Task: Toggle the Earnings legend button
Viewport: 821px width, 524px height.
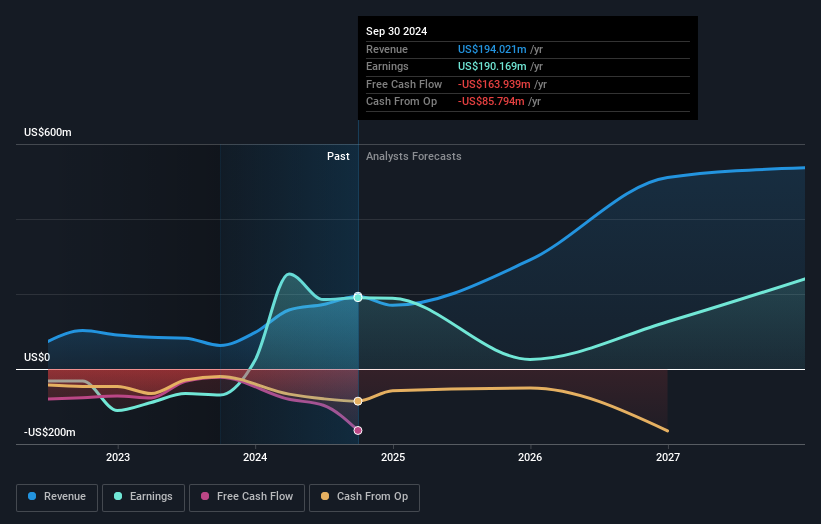Action: pos(143,497)
